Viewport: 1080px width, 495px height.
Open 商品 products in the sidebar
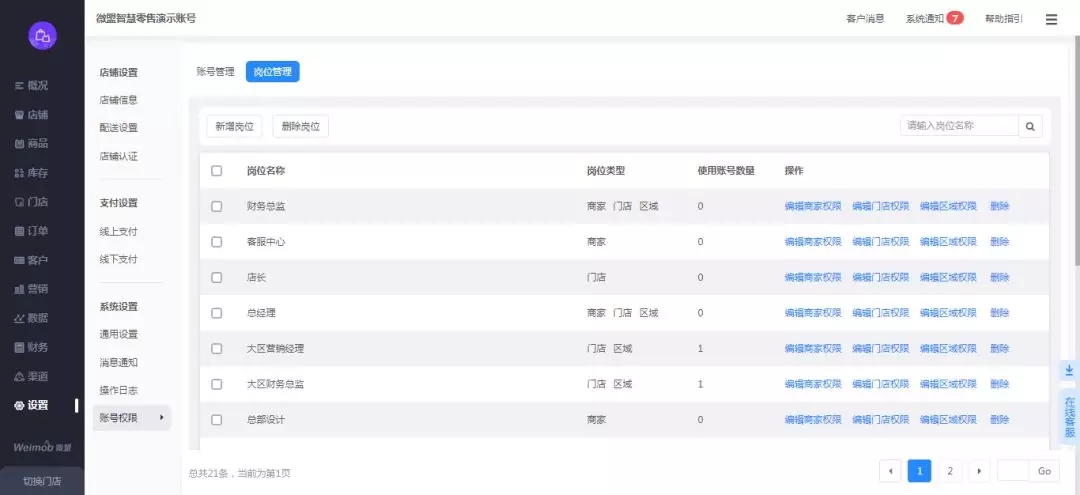(x=32, y=144)
